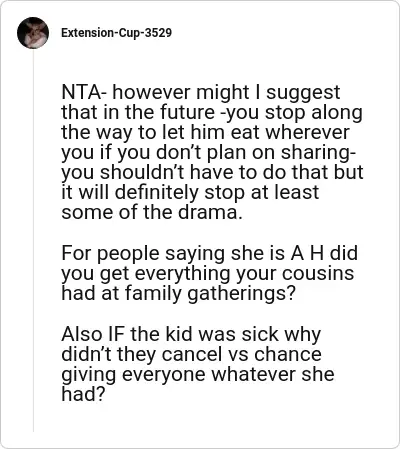Click the letters "A H" in the second paragraph

pos(307,253)
